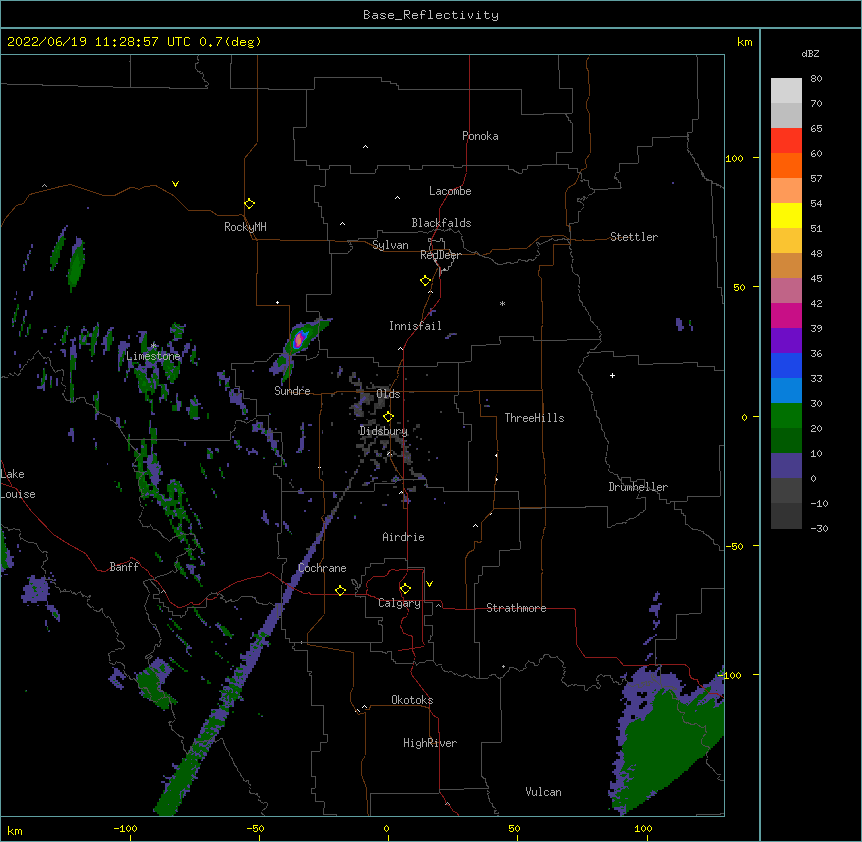Click the Limestone label

click(x=153, y=356)
